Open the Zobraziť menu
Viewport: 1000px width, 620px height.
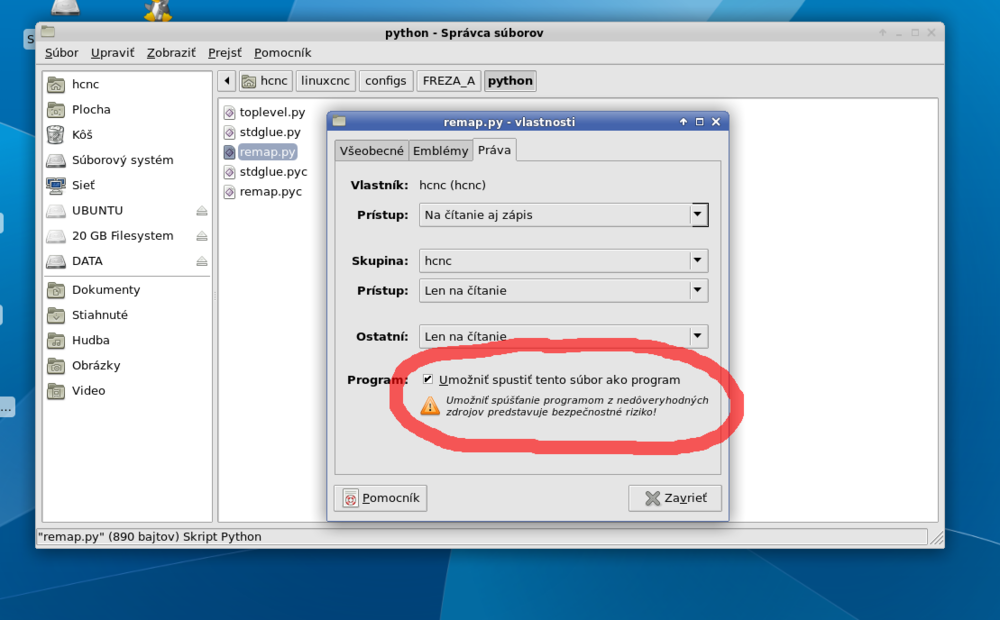171,53
